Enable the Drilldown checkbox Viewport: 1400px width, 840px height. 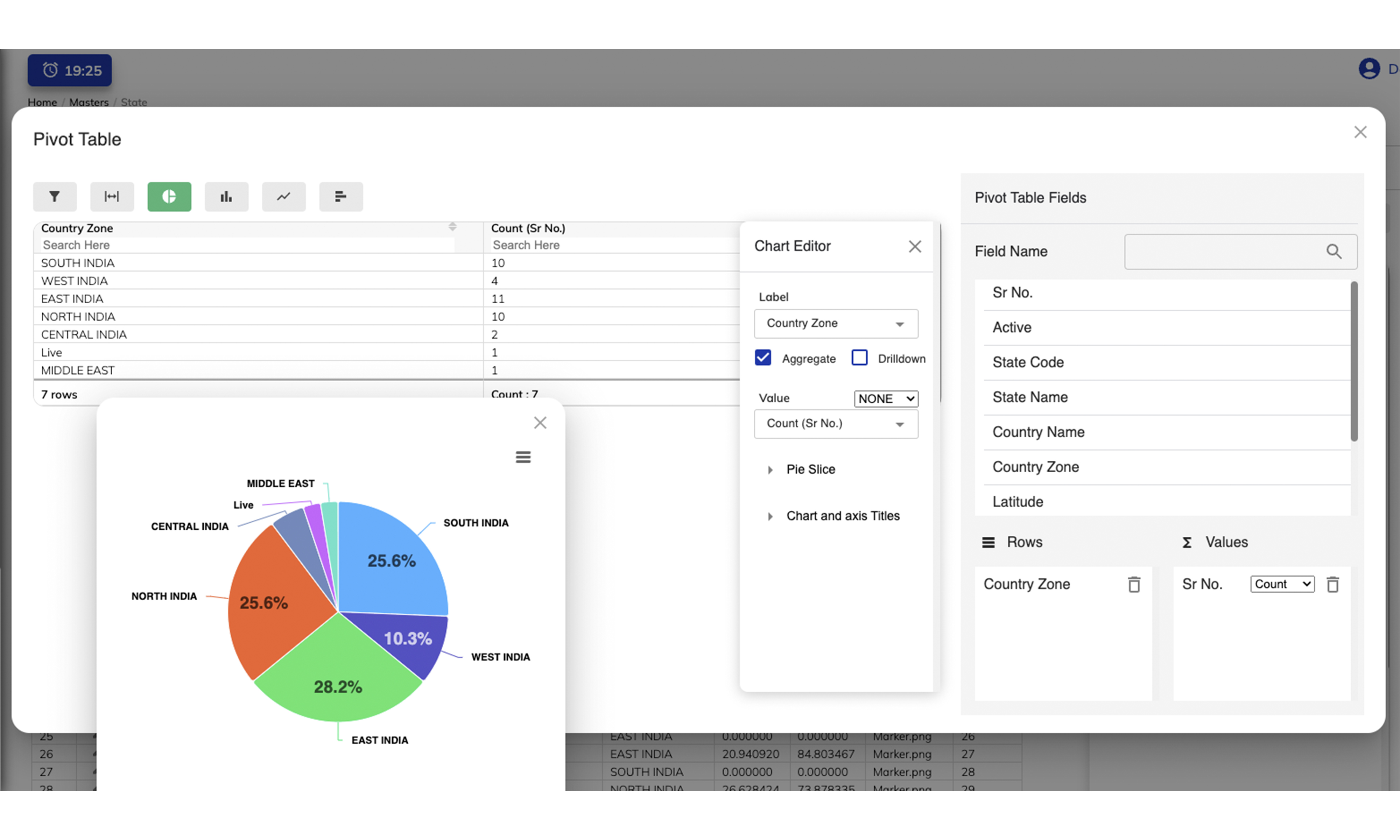tap(859, 358)
